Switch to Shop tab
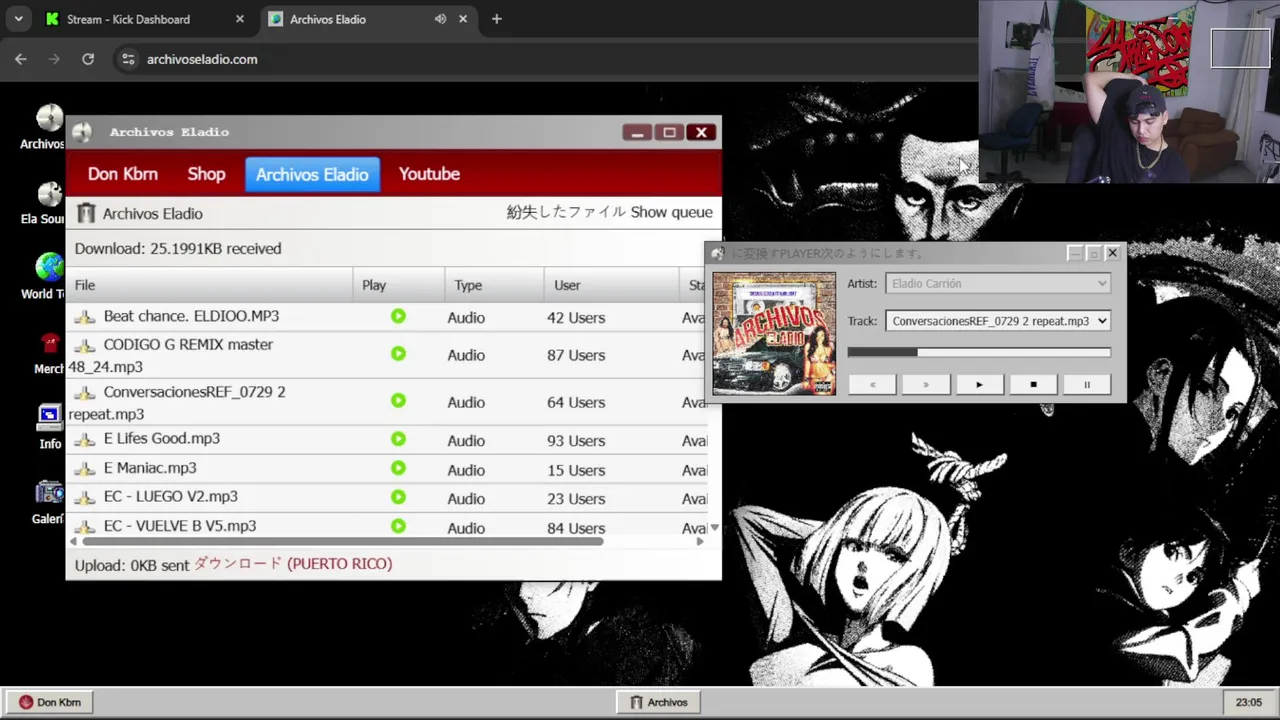Image resolution: width=1280 pixels, height=720 pixels. (x=206, y=174)
